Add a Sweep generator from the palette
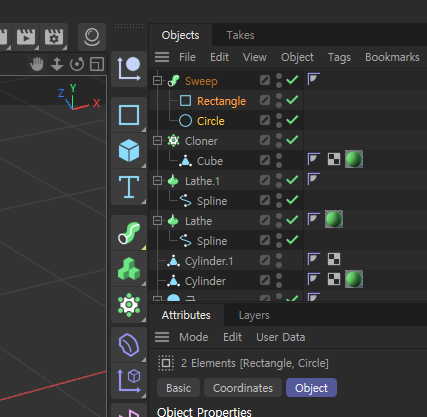 pyautogui.click(x=129, y=233)
